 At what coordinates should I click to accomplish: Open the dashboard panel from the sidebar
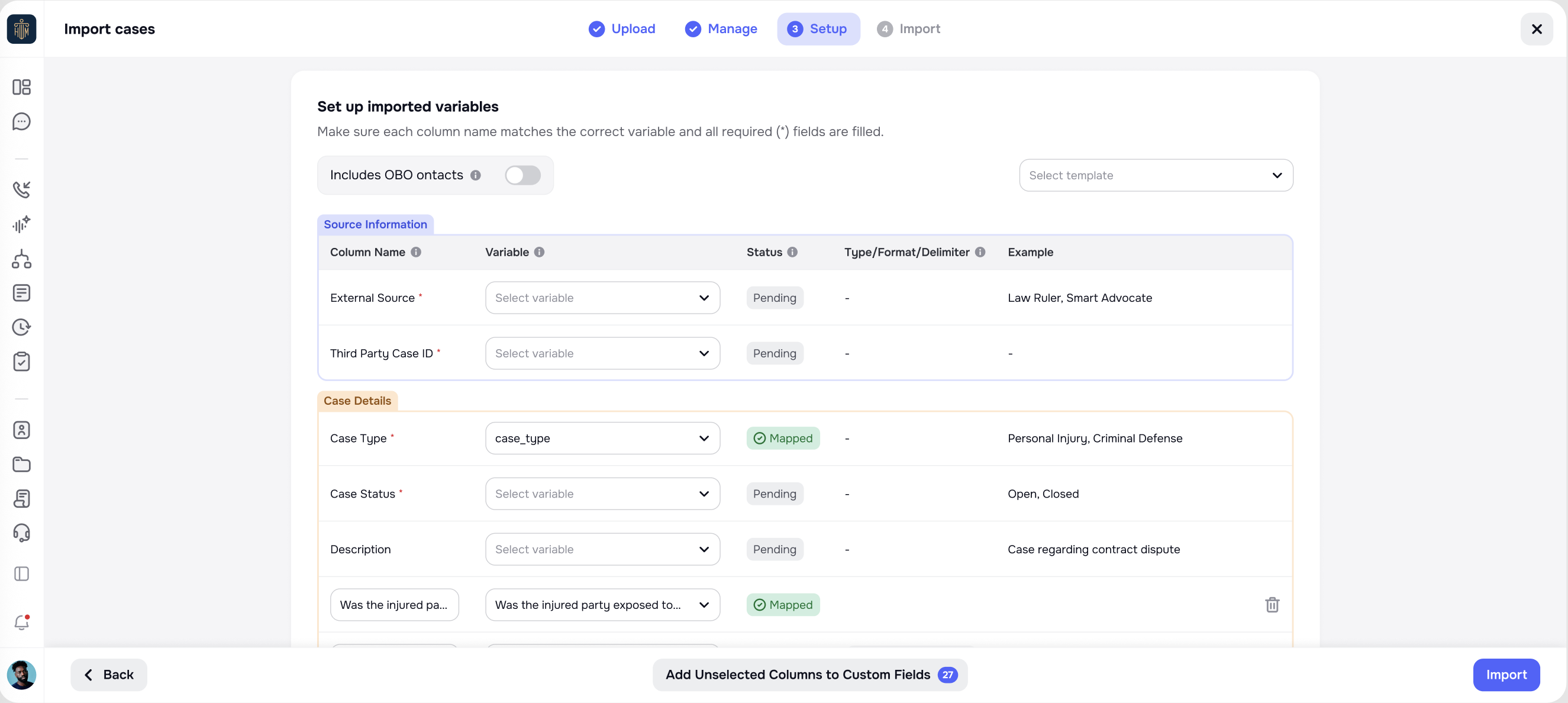click(22, 87)
